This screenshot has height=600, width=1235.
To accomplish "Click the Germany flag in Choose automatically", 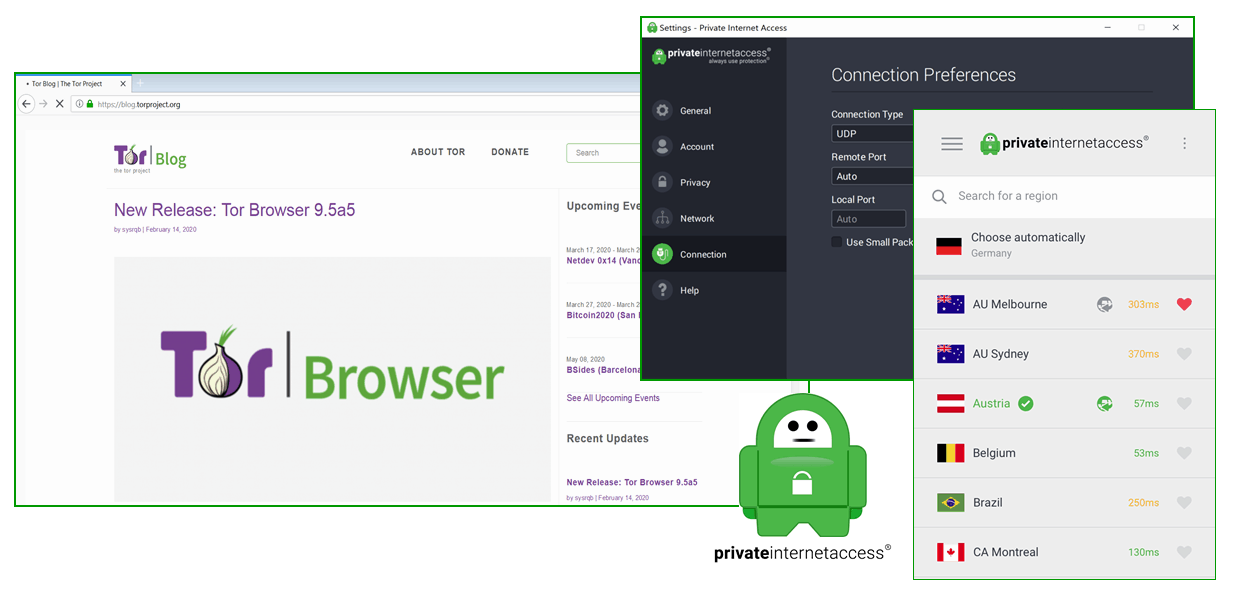I will click(949, 246).
